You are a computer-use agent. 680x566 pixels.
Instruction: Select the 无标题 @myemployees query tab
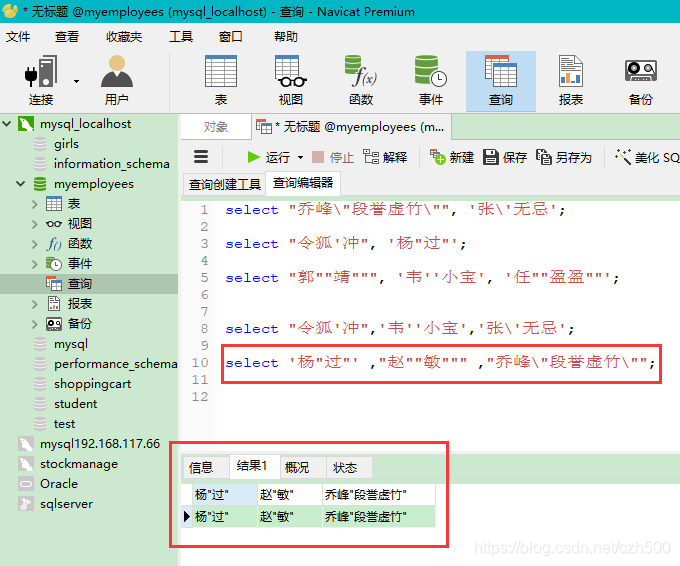351,127
